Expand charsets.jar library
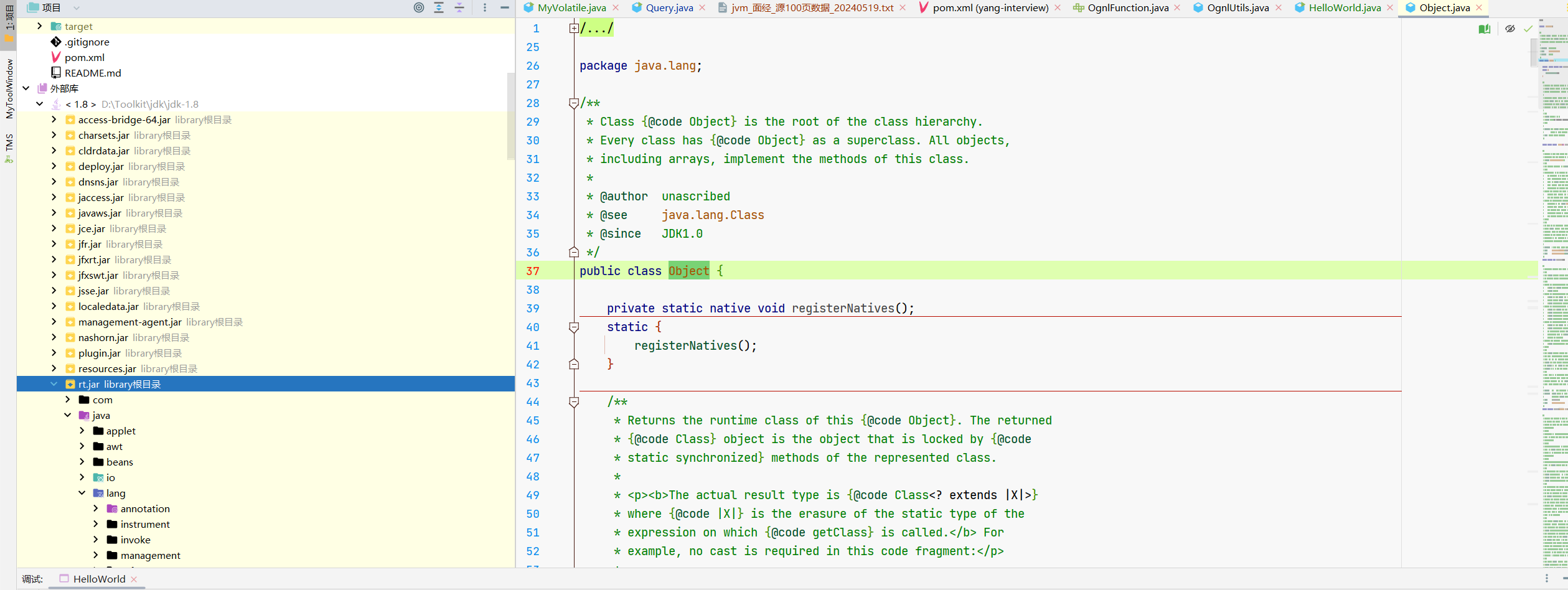This screenshot has height=590, width=1568. click(54, 135)
